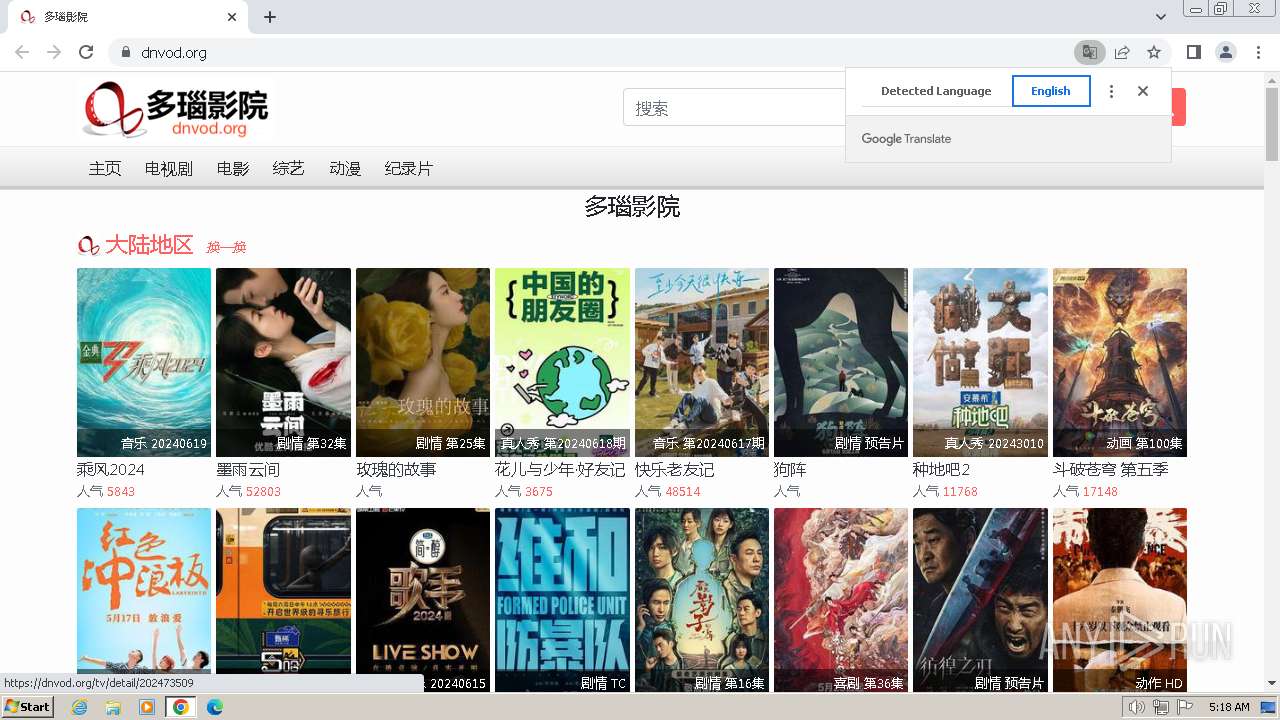
Task: Click the 多瑙影院 dnvod.org logo
Action: pos(176,109)
